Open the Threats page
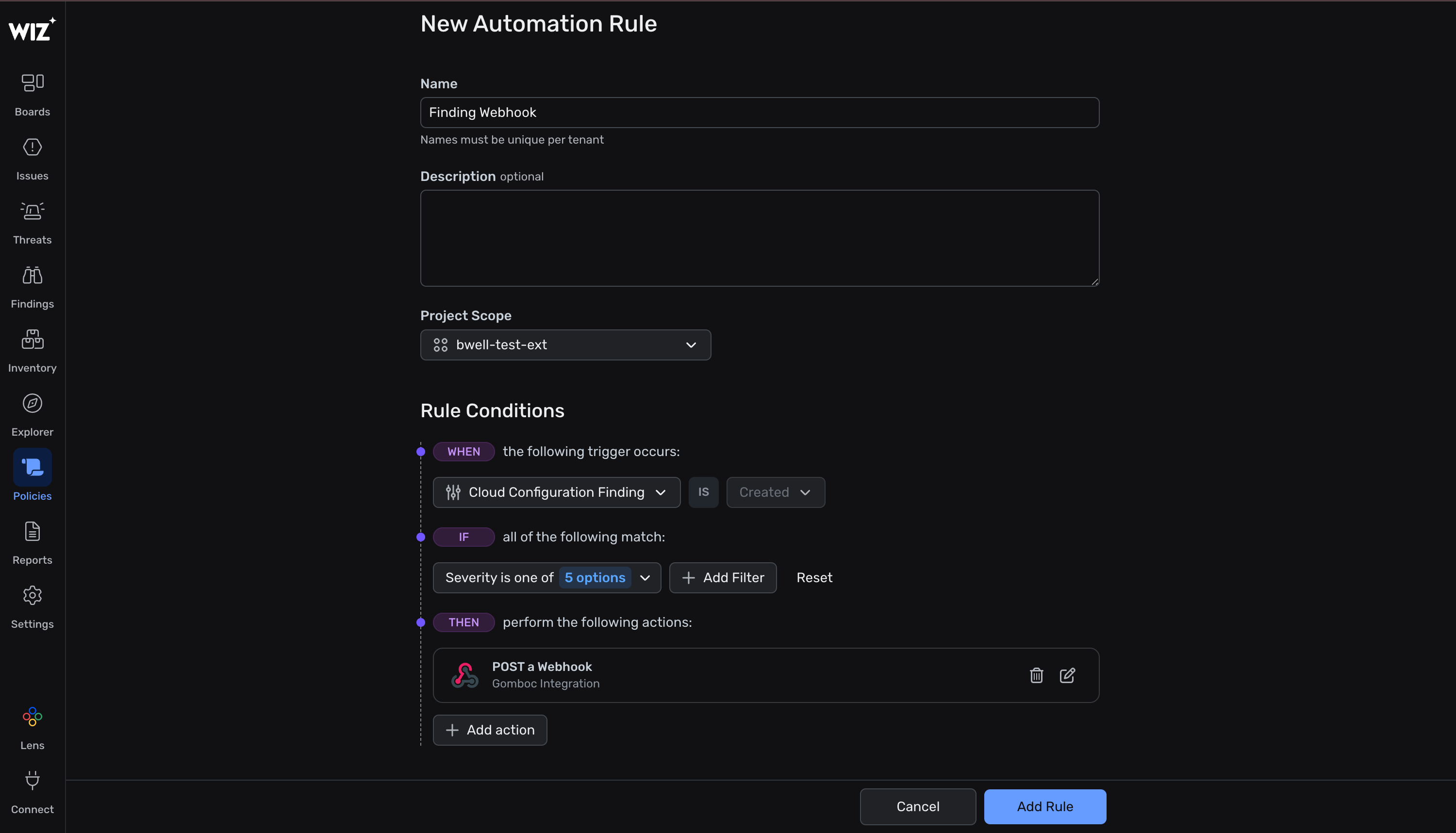Screen dimensions: 1456x833 (x=32, y=223)
